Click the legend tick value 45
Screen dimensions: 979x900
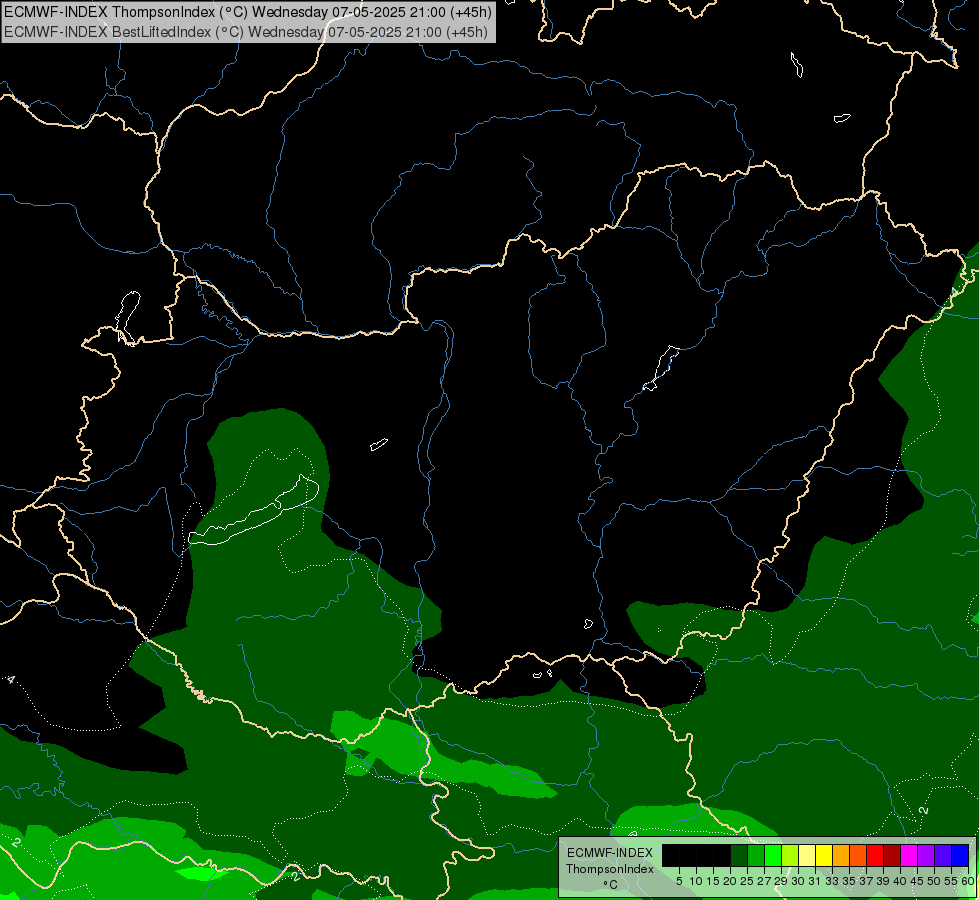[x=917, y=881]
